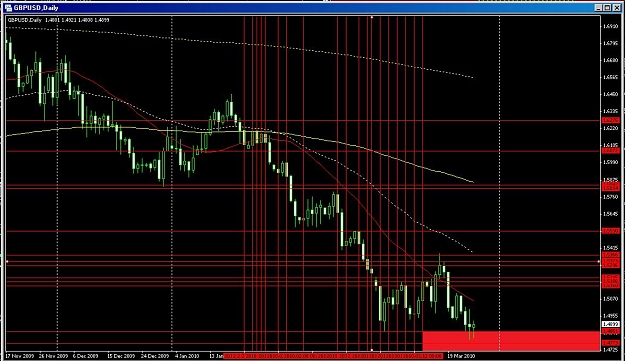Click the 1.6220 price scale label

pos(611,128)
